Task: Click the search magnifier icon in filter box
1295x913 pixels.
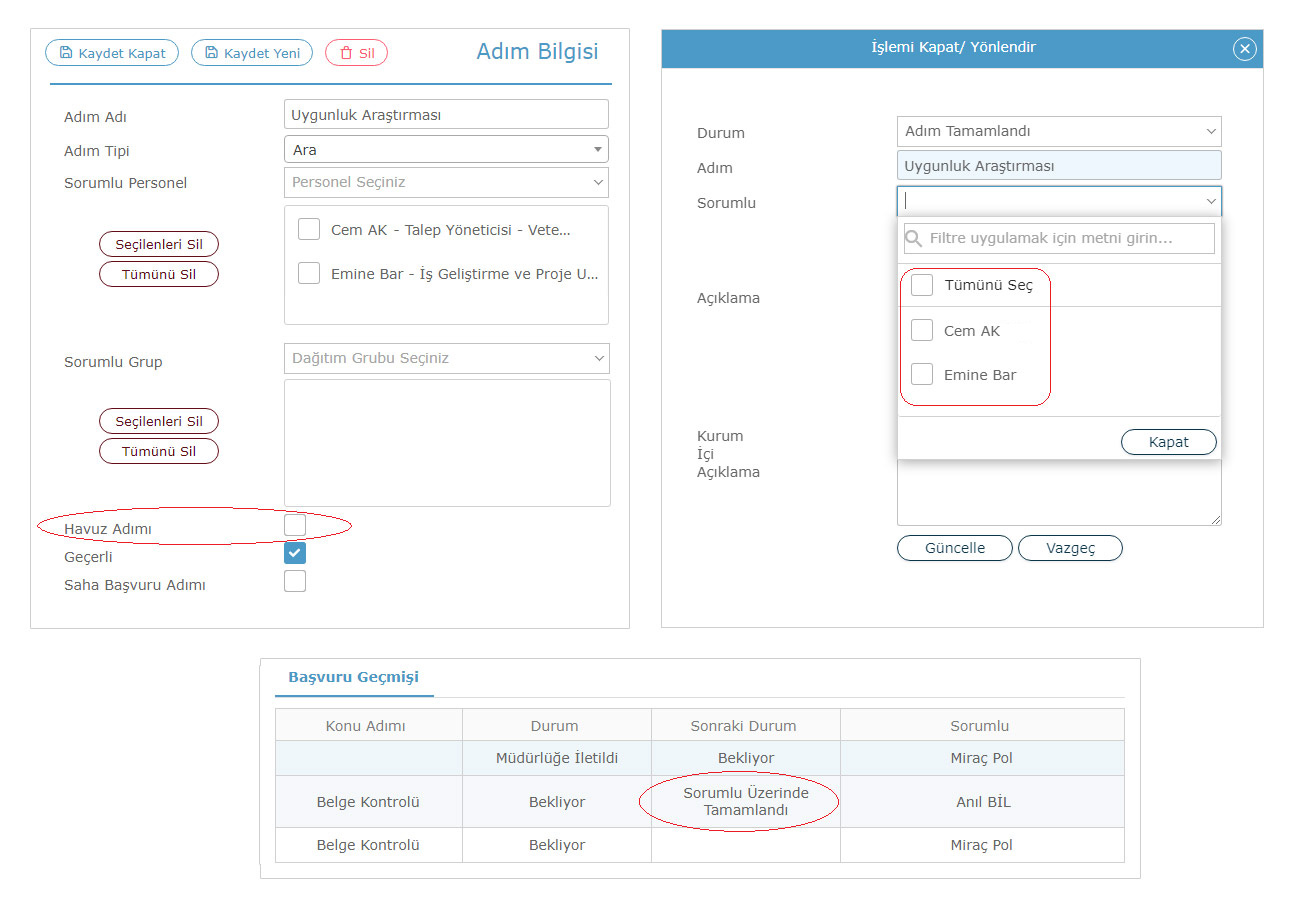Action: [x=913, y=239]
